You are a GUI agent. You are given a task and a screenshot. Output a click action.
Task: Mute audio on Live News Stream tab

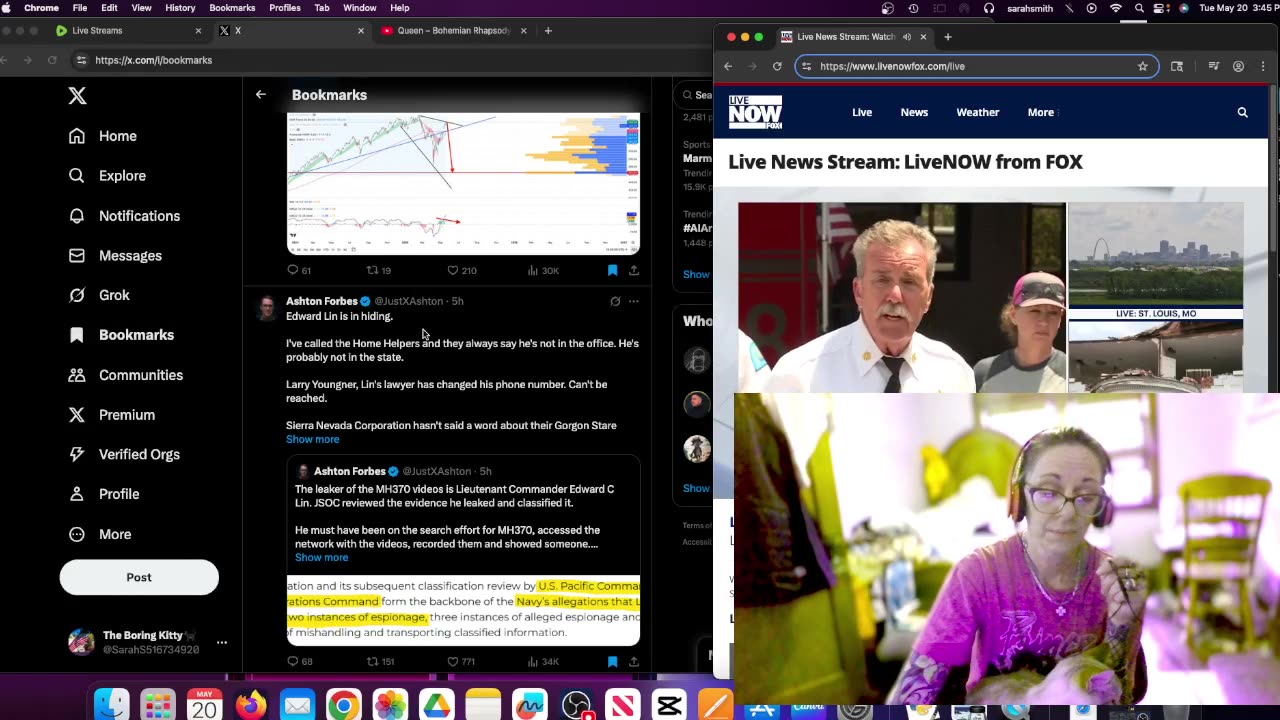(906, 37)
